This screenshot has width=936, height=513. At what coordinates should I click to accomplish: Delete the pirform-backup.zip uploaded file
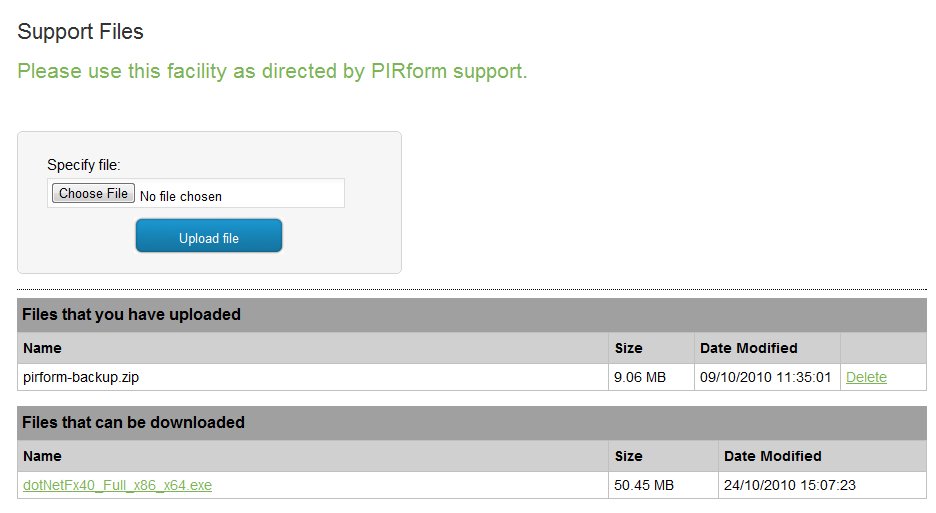pyautogui.click(x=866, y=377)
